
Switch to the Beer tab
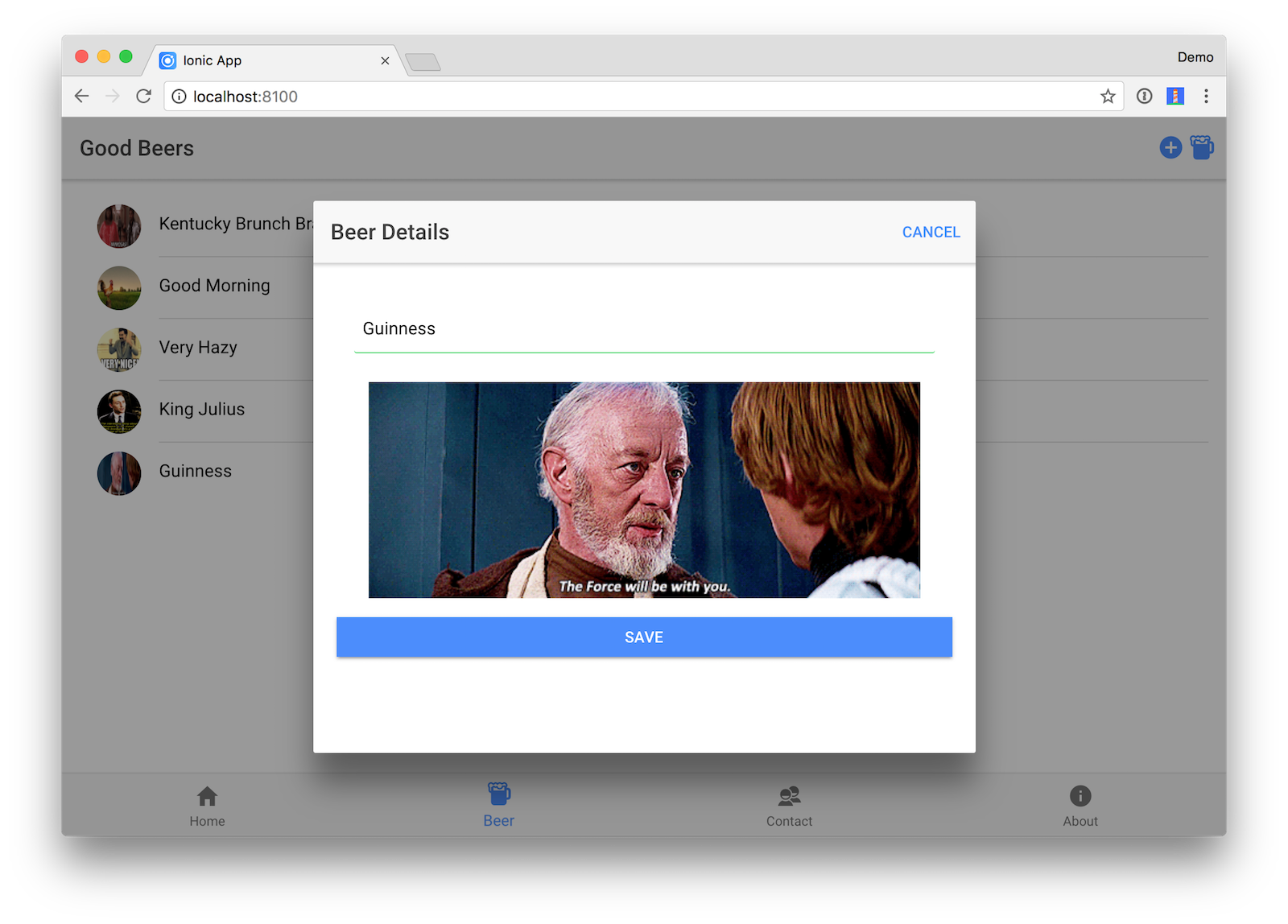pyautogui.click(x=499, y=805)
